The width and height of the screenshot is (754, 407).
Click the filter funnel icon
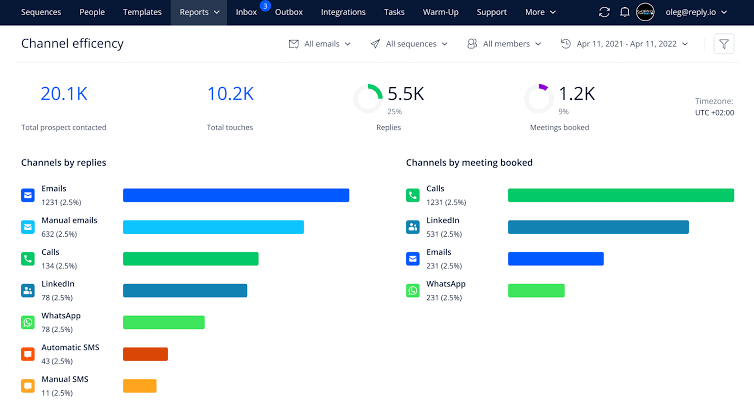click(724, 44)
